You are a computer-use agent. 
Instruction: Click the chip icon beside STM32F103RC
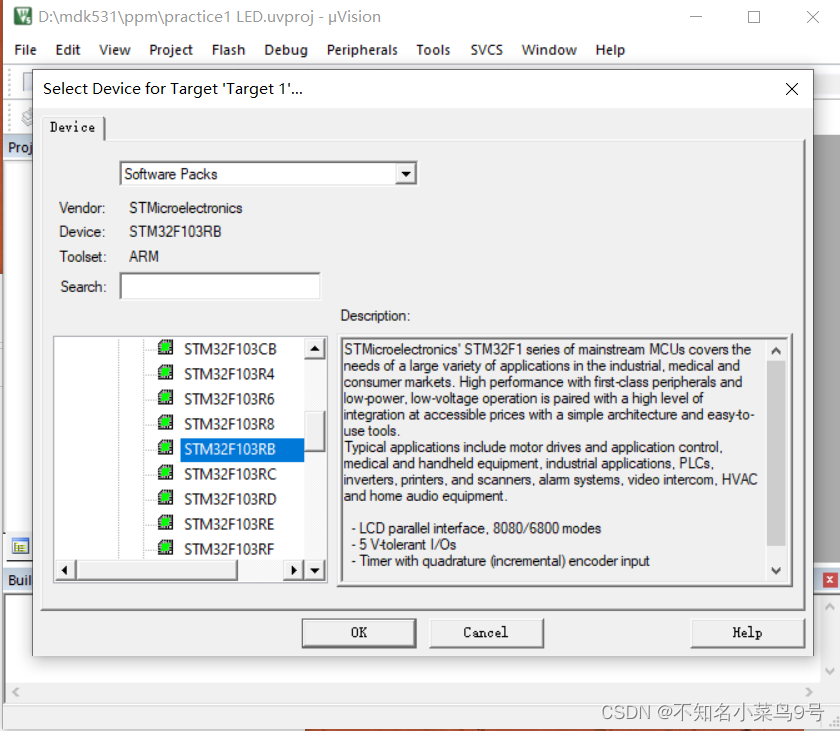tap(166, 472)
